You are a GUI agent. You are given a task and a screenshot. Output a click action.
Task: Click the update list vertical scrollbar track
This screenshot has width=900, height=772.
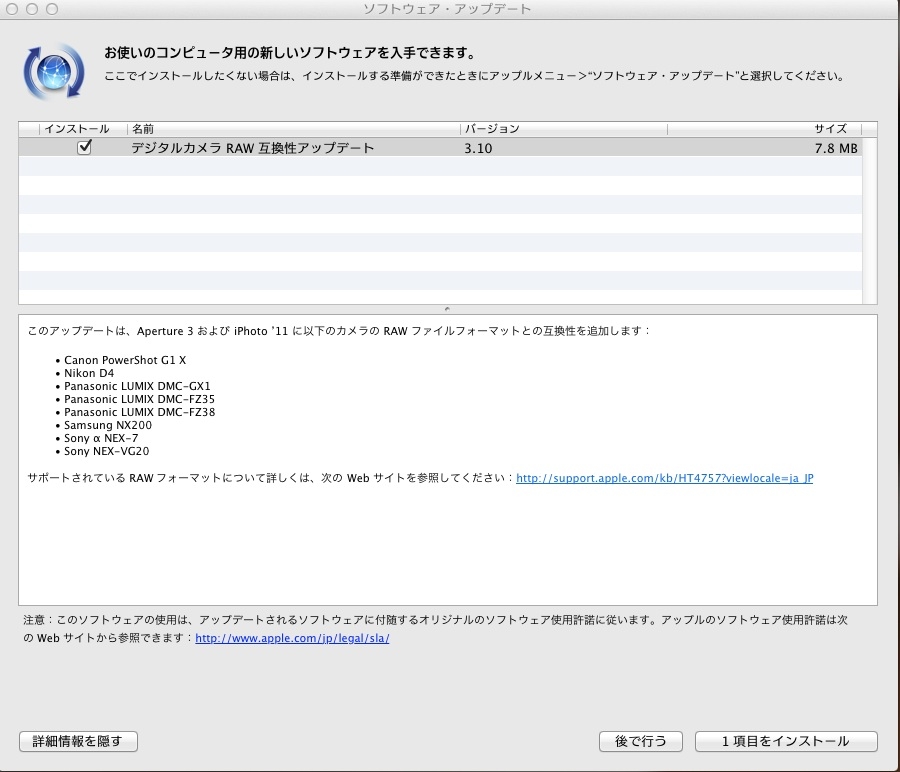click(870, 220)
